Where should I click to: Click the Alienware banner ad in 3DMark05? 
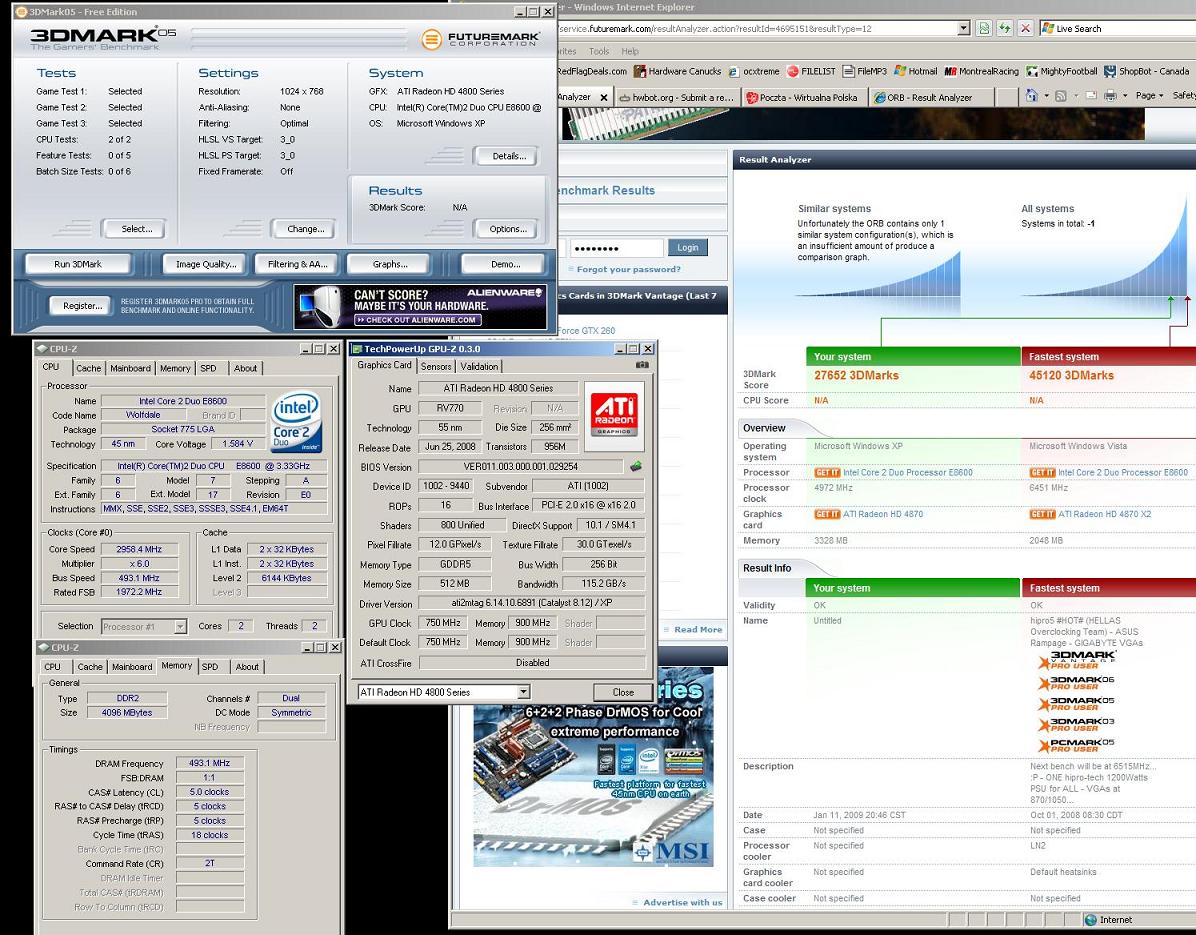420,306
